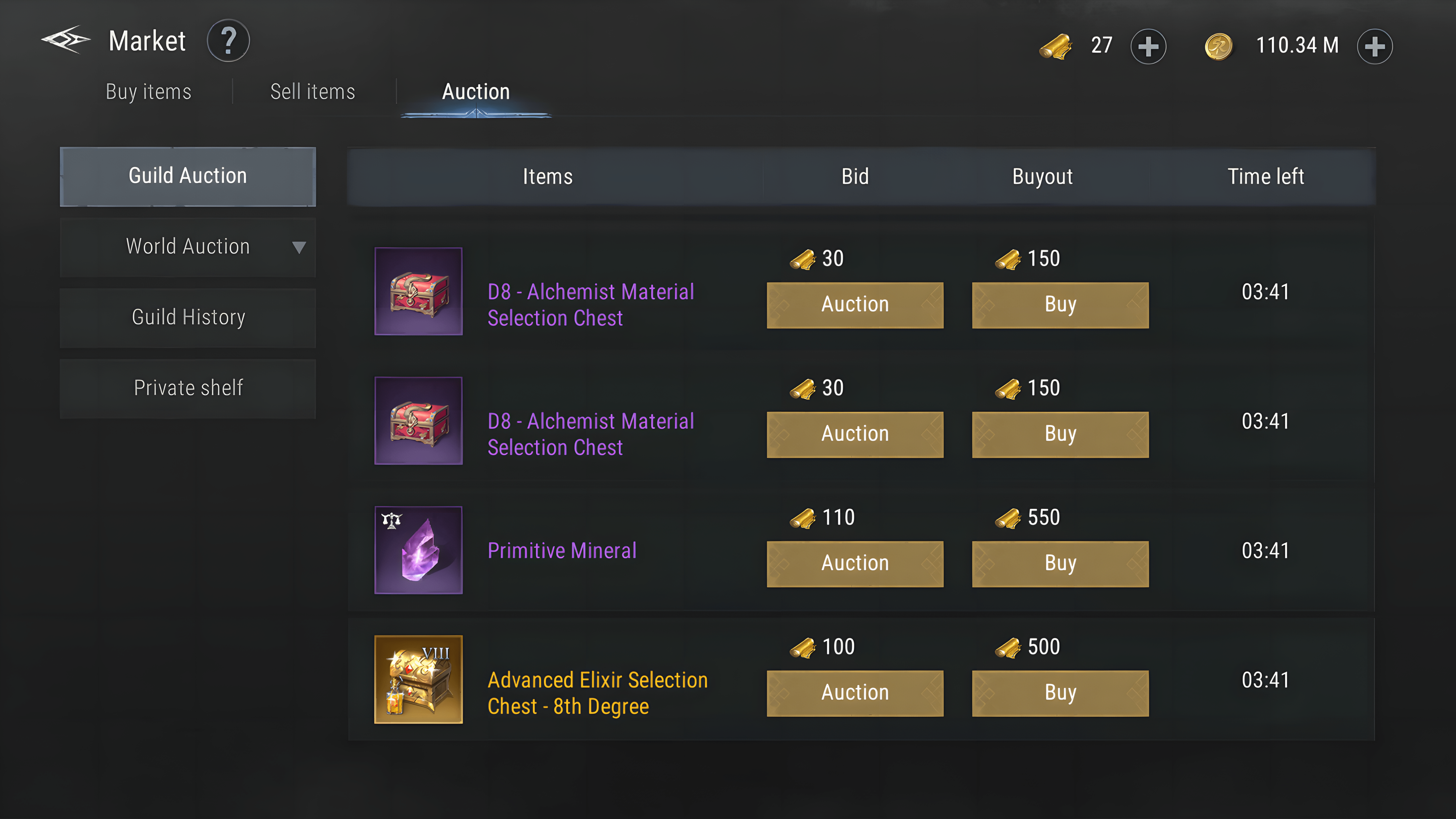
Task: Click the first Alchemist Material Chest icon
Action: (x=418, y=291)
